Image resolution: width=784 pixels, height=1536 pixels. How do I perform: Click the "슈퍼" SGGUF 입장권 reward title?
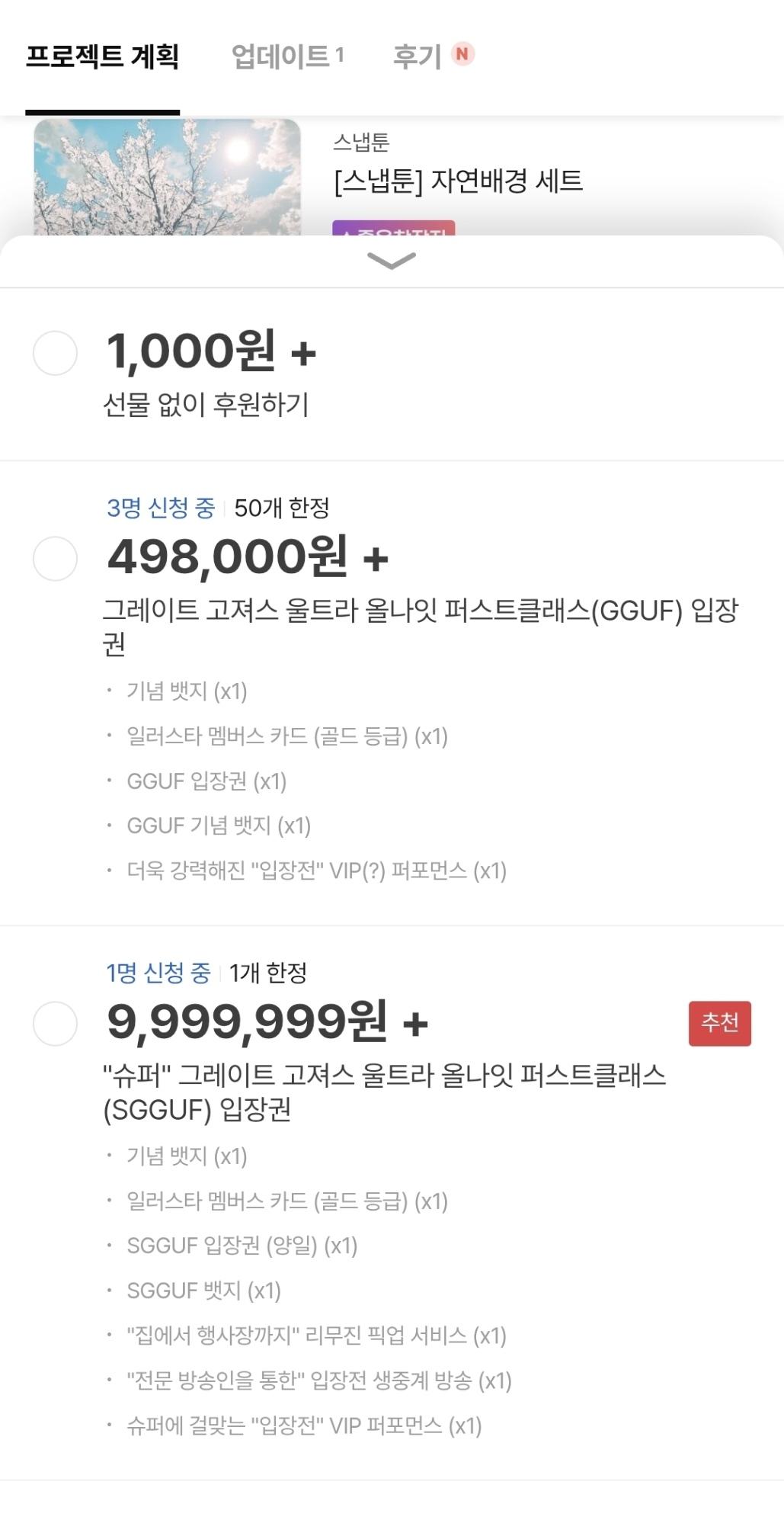[x=384, y=1091]
